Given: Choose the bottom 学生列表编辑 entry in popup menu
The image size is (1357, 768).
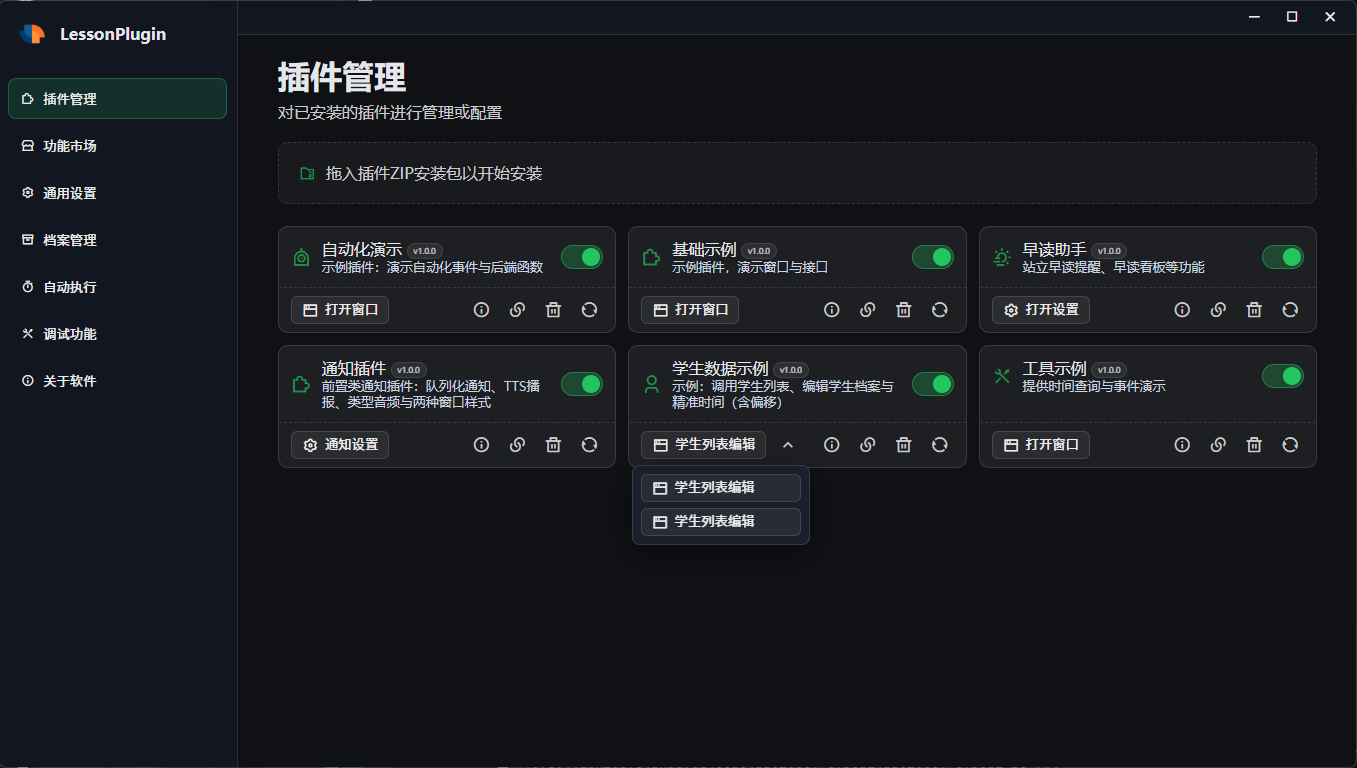Looking at the screenshot, I should coord(720,522).
